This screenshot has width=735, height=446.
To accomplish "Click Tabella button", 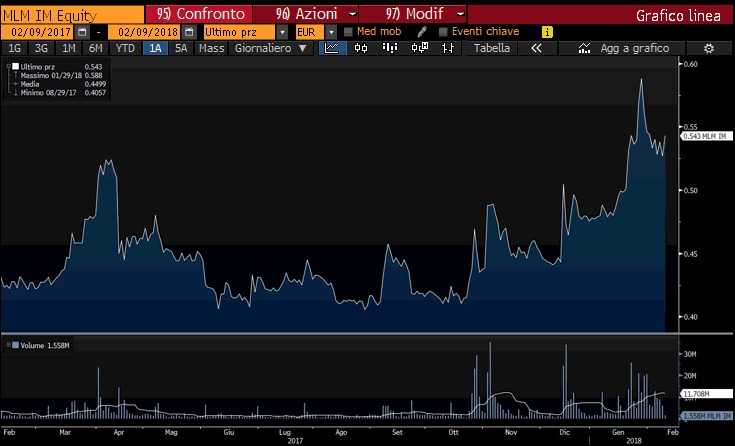I will (x=492, y=48).
